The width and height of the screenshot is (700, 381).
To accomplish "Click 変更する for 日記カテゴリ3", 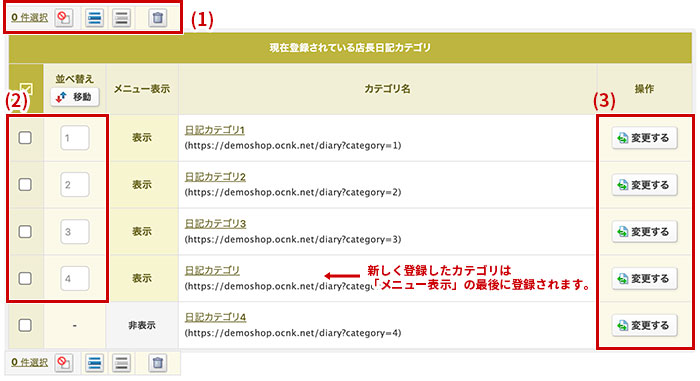I will point(644,232).
